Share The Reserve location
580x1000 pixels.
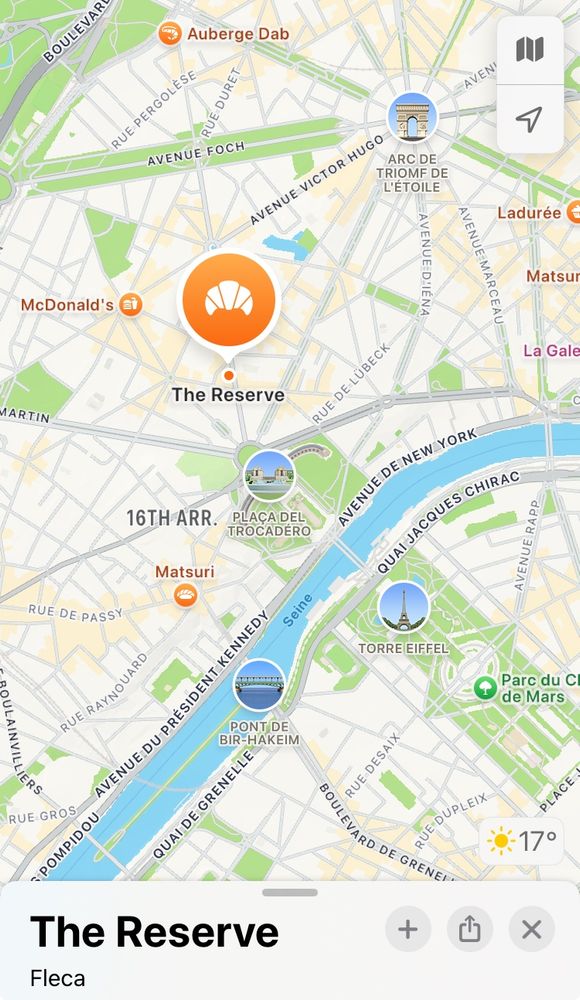pos(470,930)
